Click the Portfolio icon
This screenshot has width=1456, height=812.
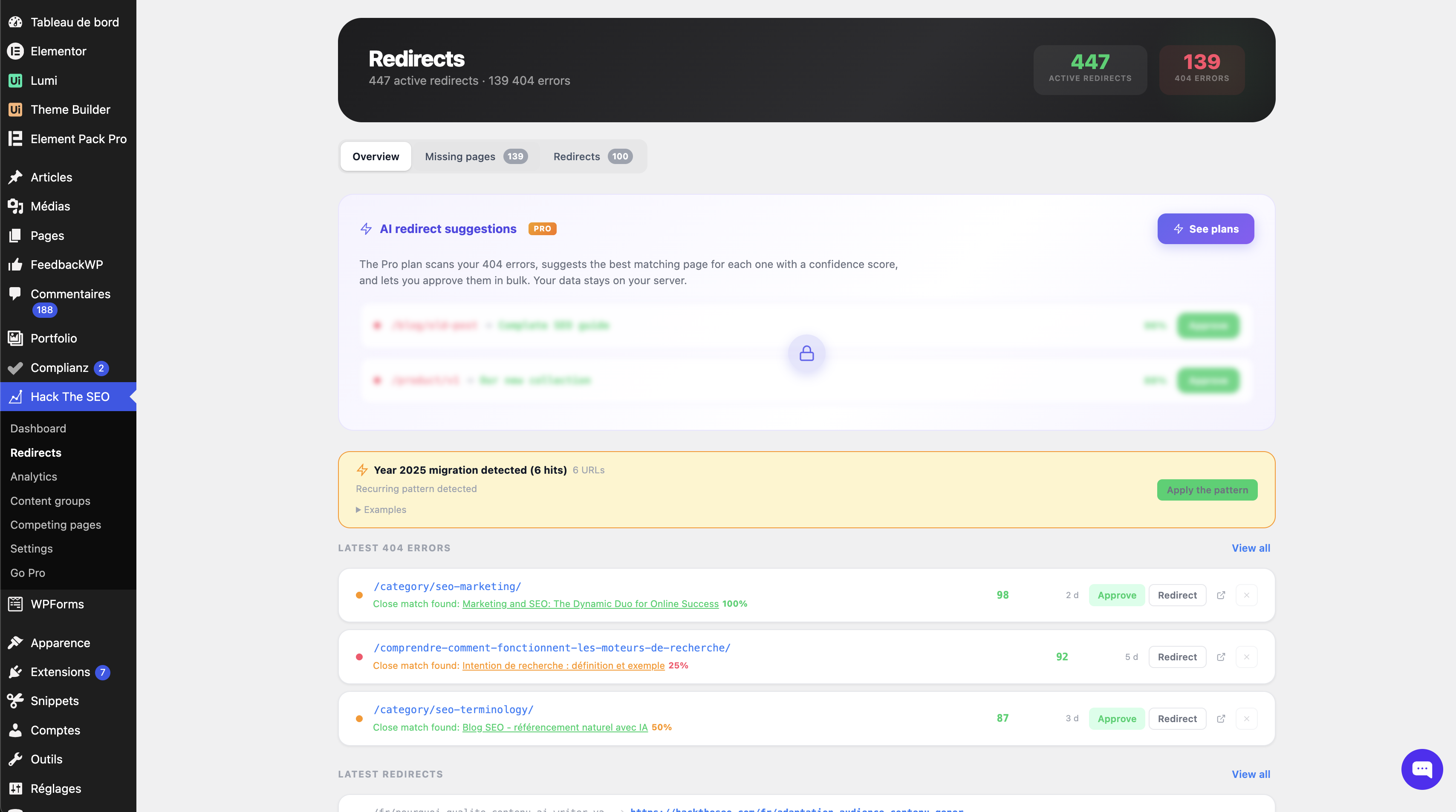[15, 338]
